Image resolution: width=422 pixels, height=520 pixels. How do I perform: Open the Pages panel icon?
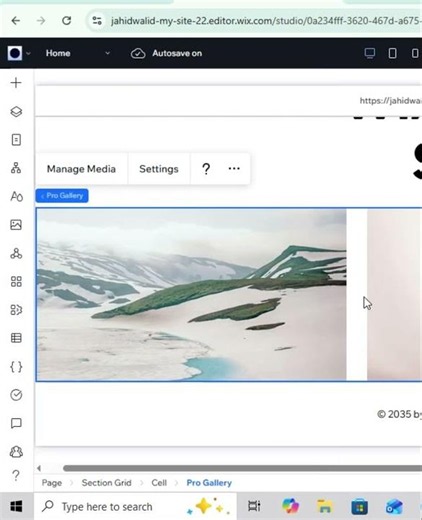[x=16, y=140]
